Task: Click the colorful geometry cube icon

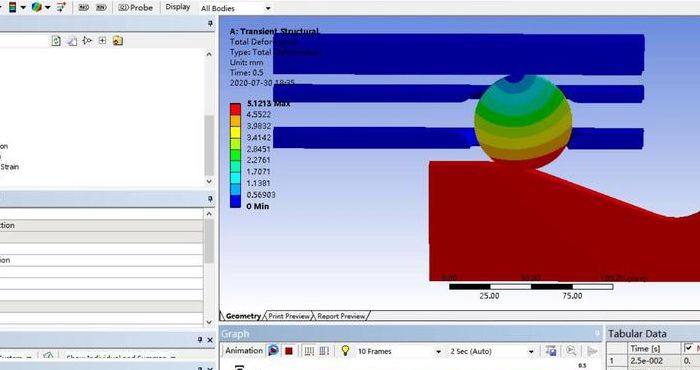Action: click(37, 7)
